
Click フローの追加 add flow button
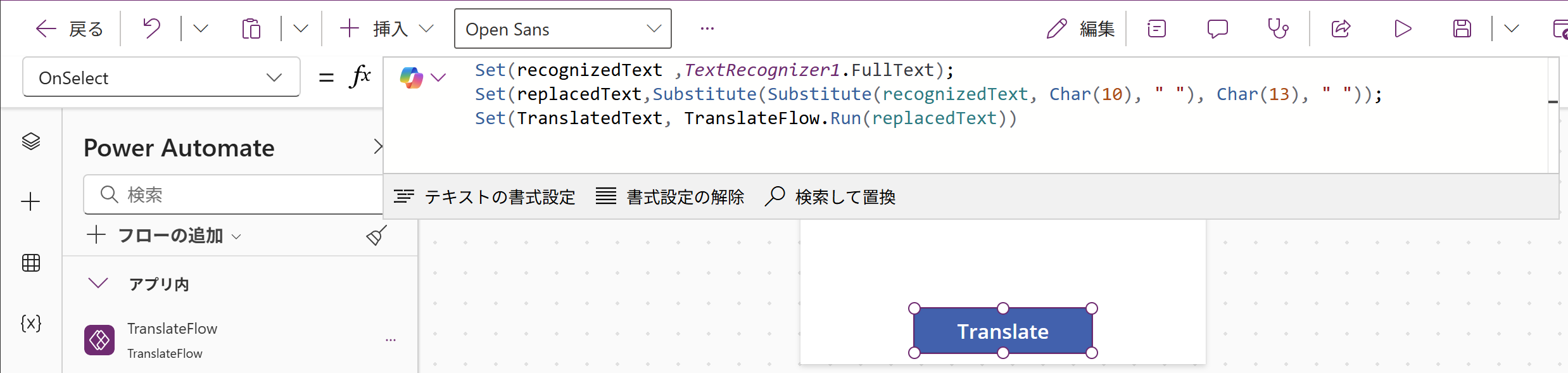coord(163,235)
